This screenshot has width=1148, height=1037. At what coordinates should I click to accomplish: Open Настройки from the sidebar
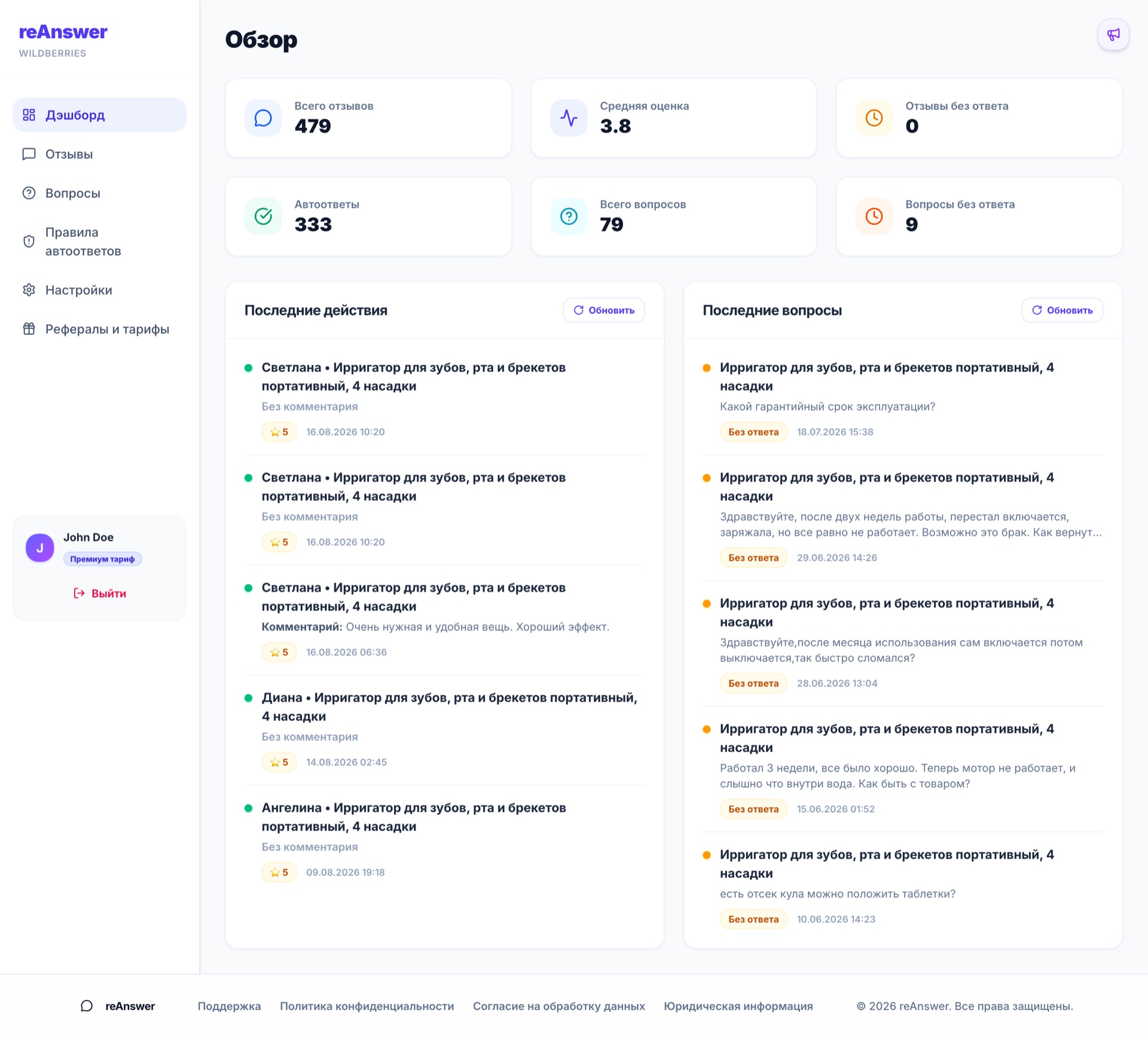tap(100, 290)
